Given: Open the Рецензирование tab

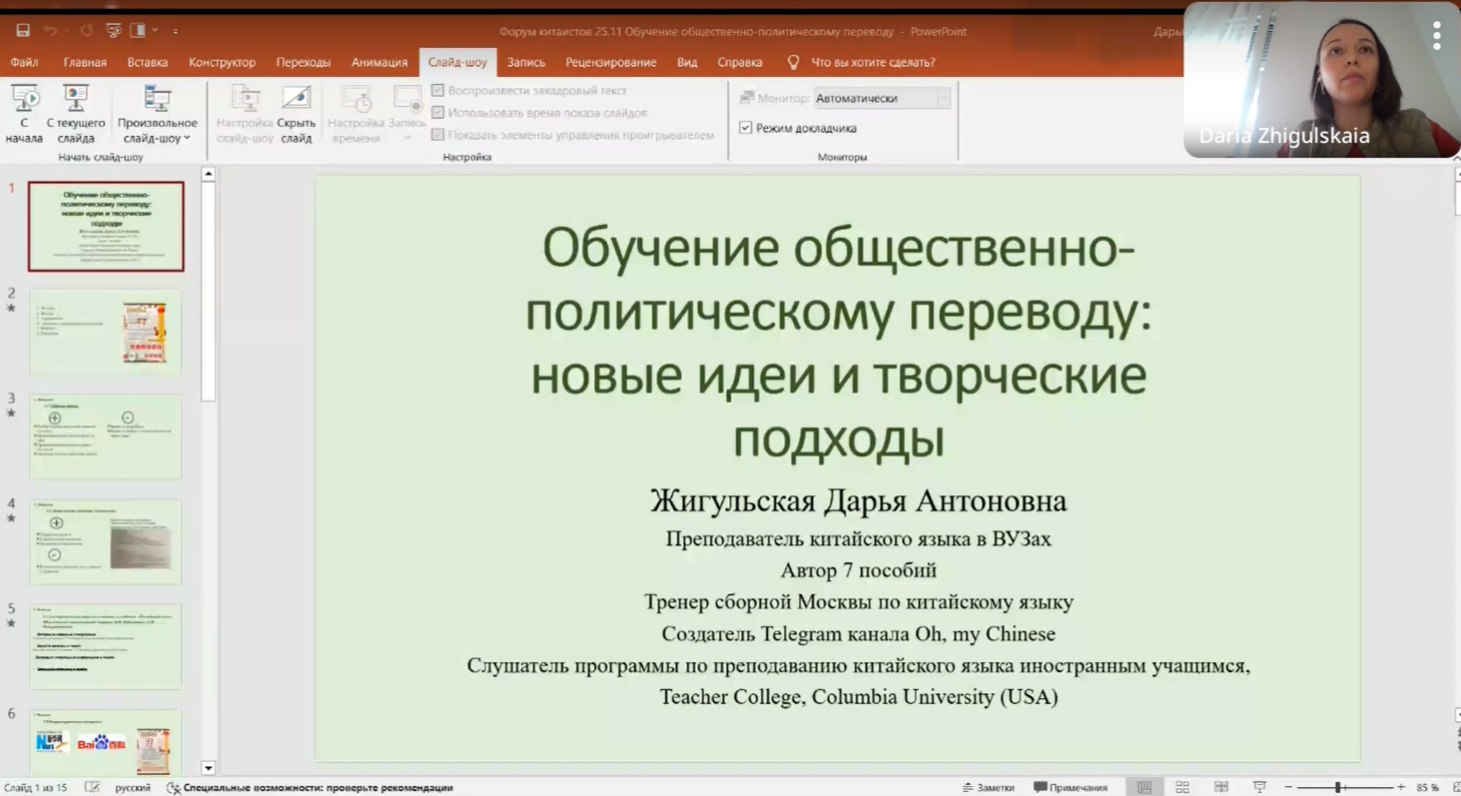Looking at the screenshot, I should 611,62.
